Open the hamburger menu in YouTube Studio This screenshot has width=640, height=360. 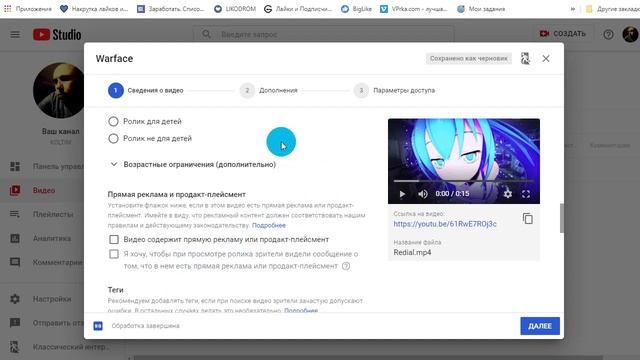15,34
